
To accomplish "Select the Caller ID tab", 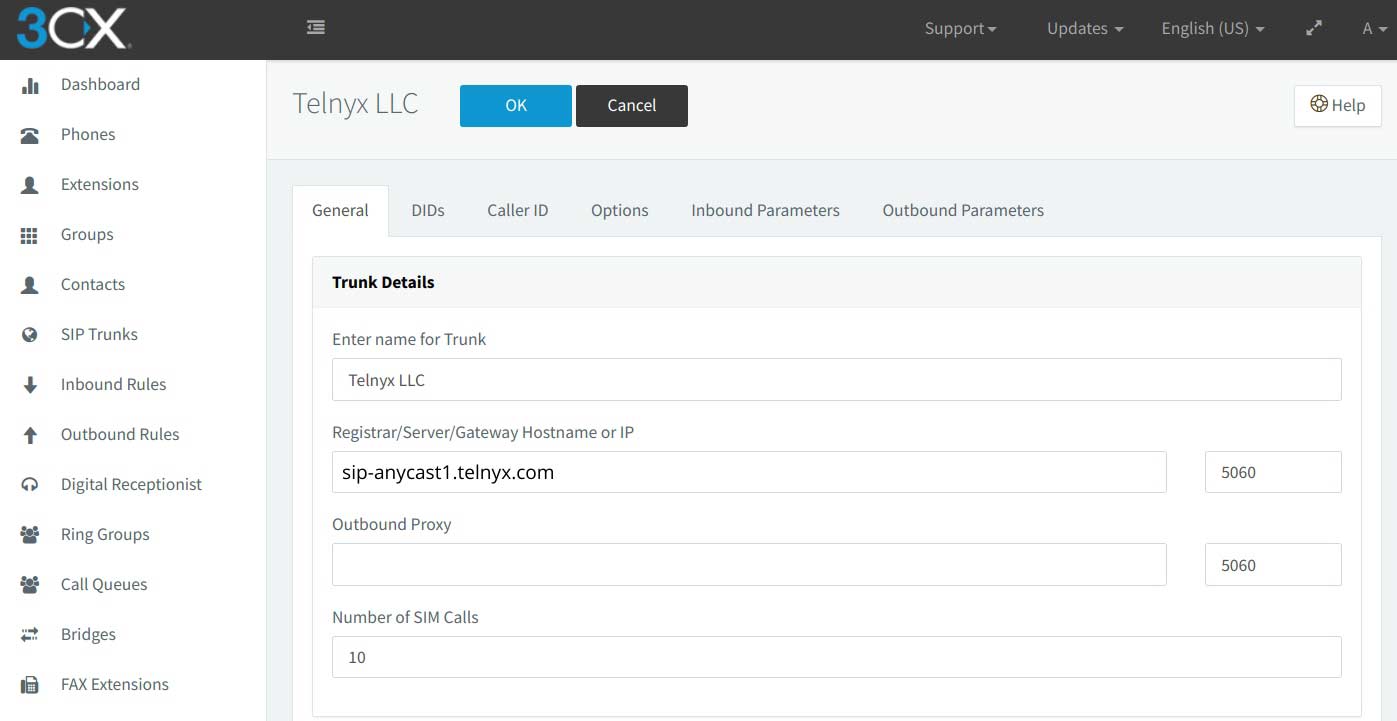I will tap(517, 210).
